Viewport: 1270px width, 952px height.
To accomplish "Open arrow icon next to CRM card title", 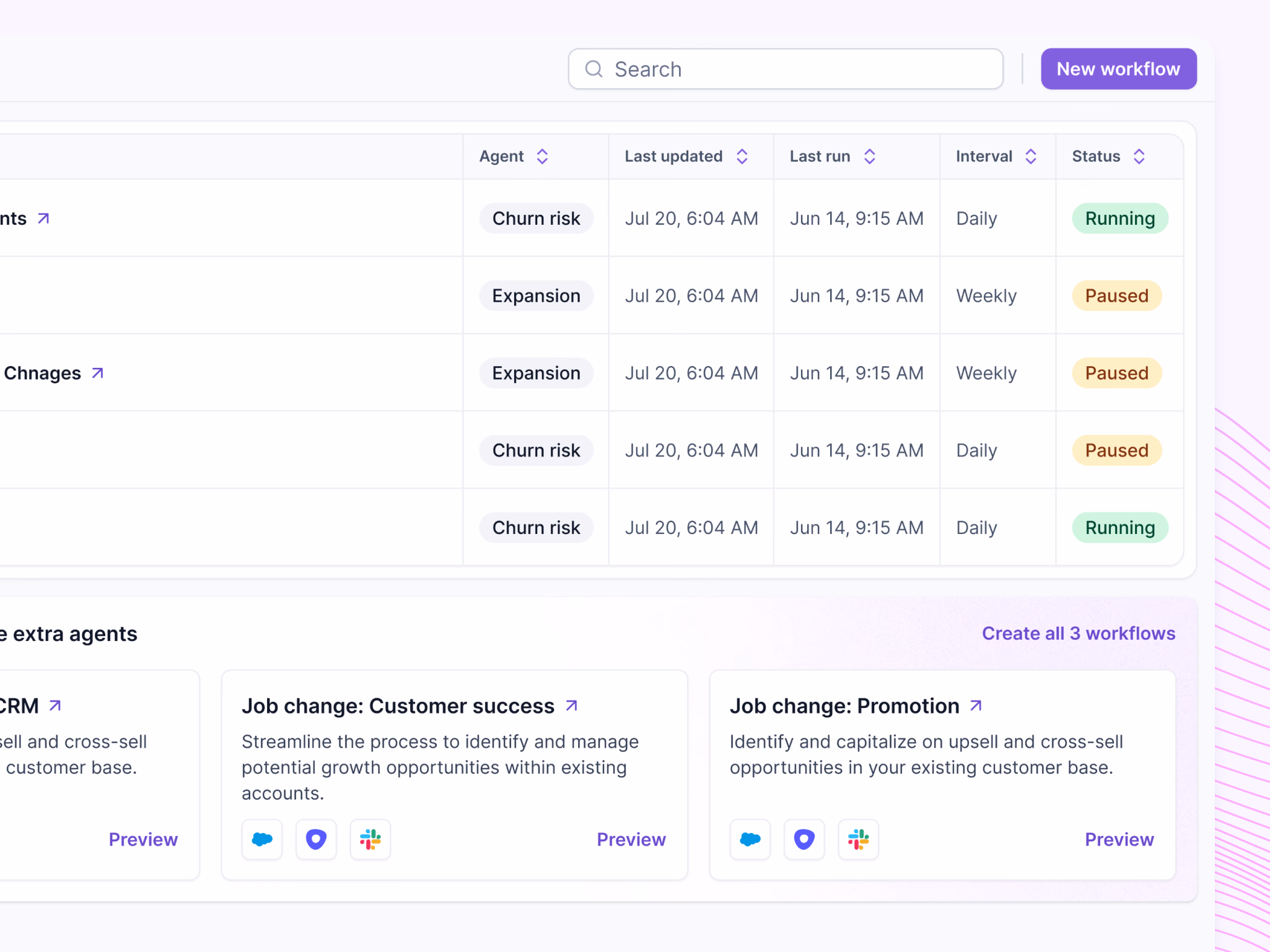I will click(55, 705).
